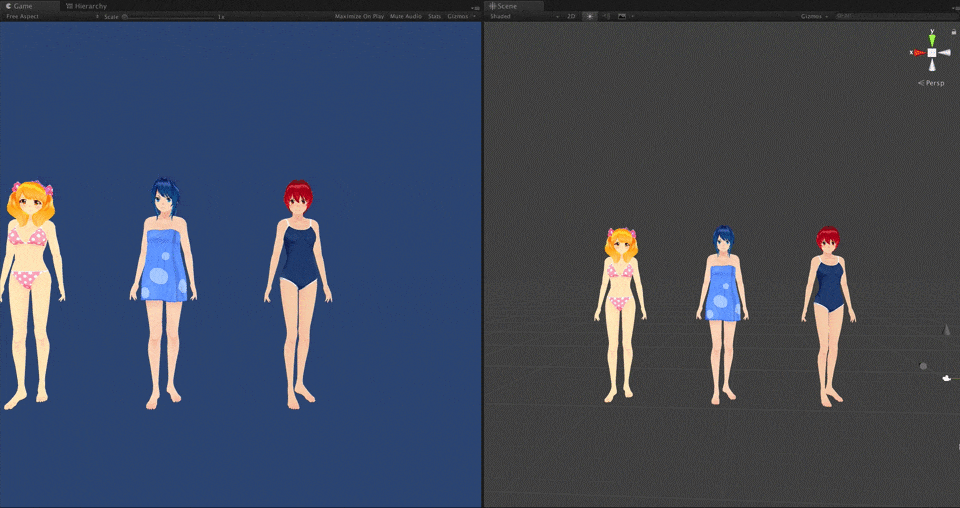The width and height of the screenshot is (960, 508).
Task: Open the Game view Gizmos dropdown arrow
Action: click(x=474, y=17)
